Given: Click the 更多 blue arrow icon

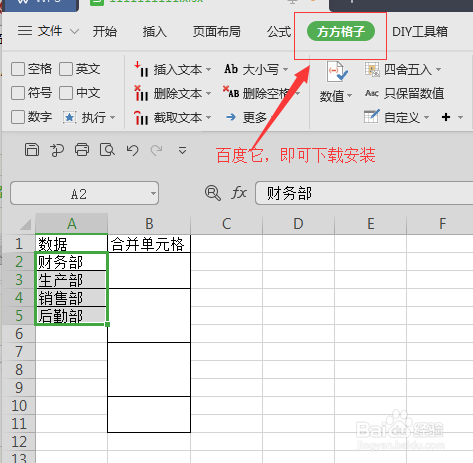Looking at the screenshot, I should (231, 117).
